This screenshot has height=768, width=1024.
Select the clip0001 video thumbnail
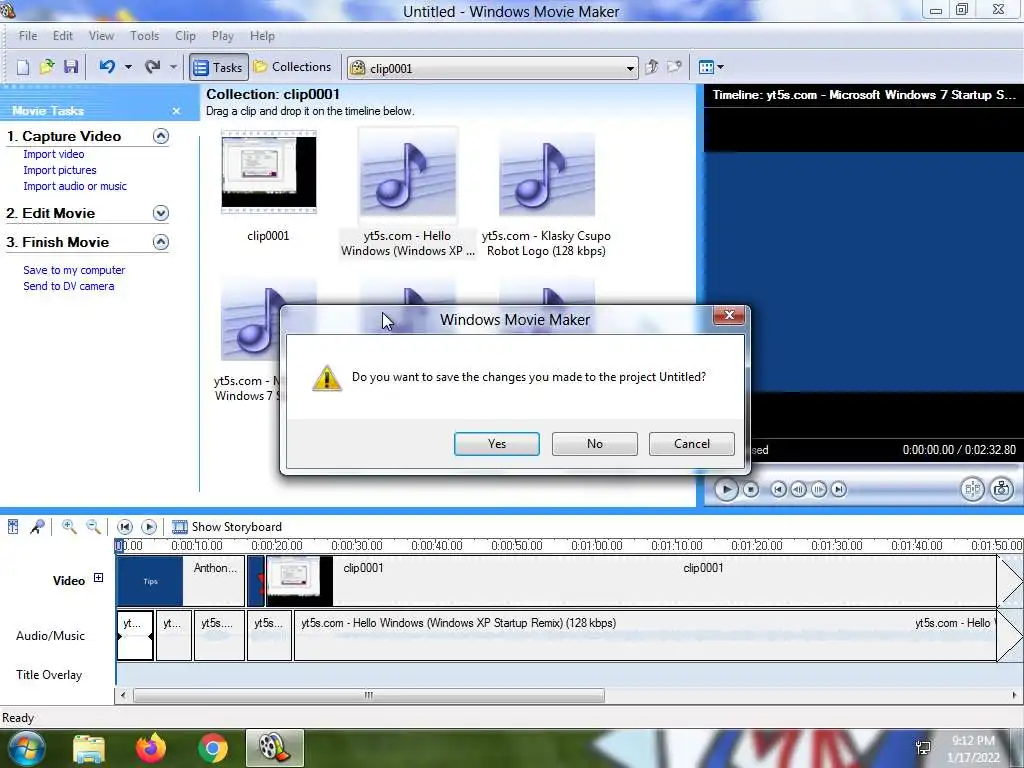point(268,172)
